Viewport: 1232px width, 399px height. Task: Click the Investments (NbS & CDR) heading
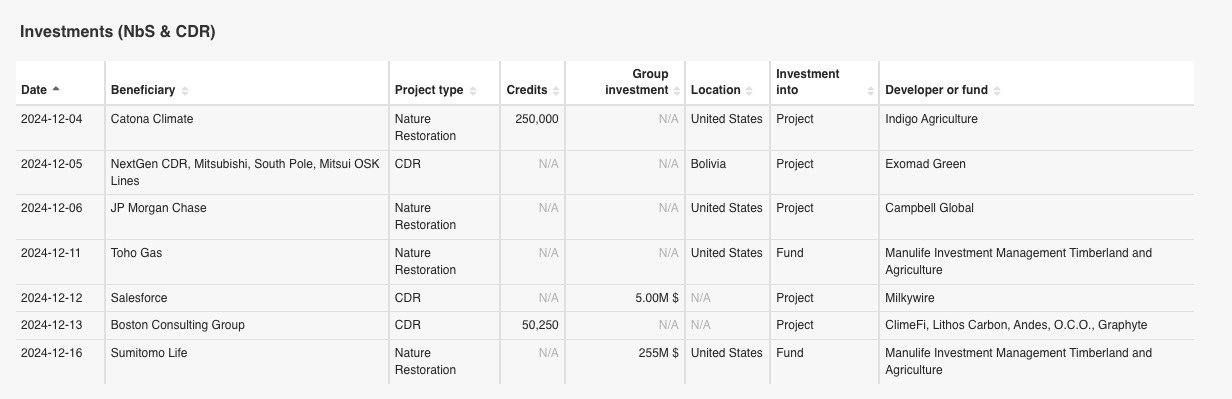(x=118, y=32)
